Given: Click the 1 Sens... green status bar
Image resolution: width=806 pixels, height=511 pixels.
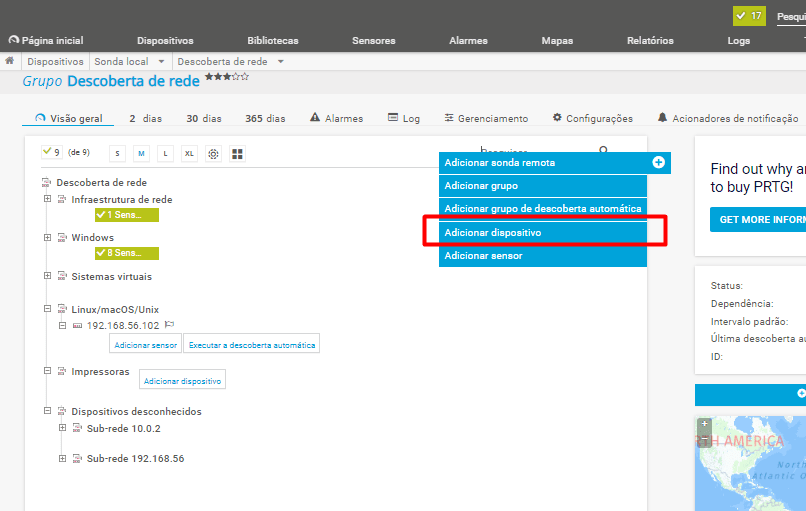Looking at the screenshot, I should tap(126, 215).
